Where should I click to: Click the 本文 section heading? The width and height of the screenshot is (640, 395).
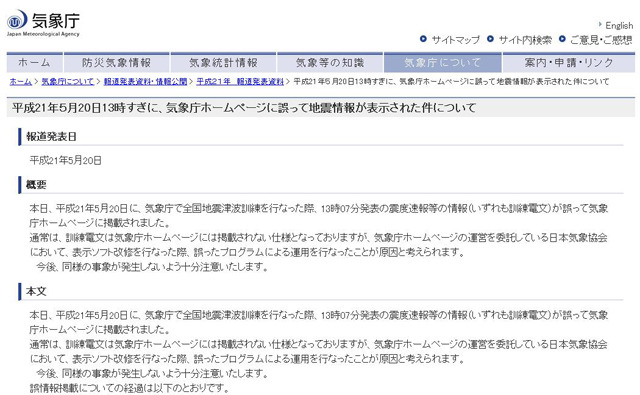pos(36,291)
